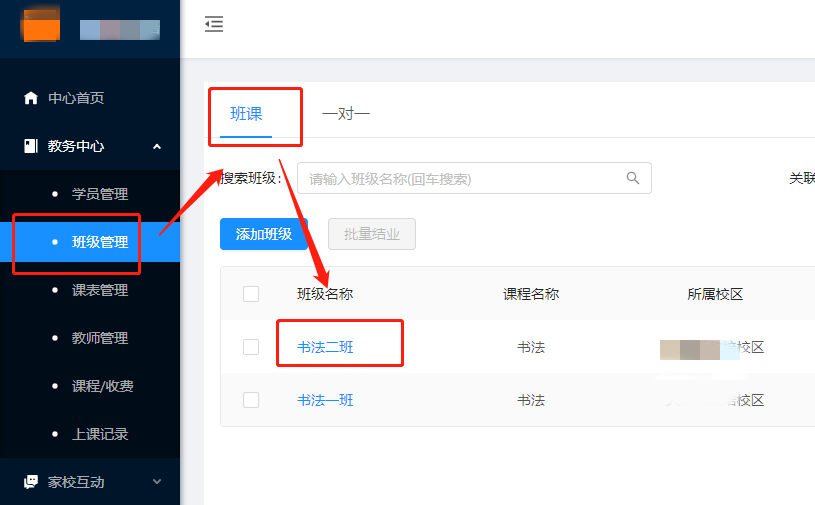Click the orange logo in the top-left

point(41,24)
